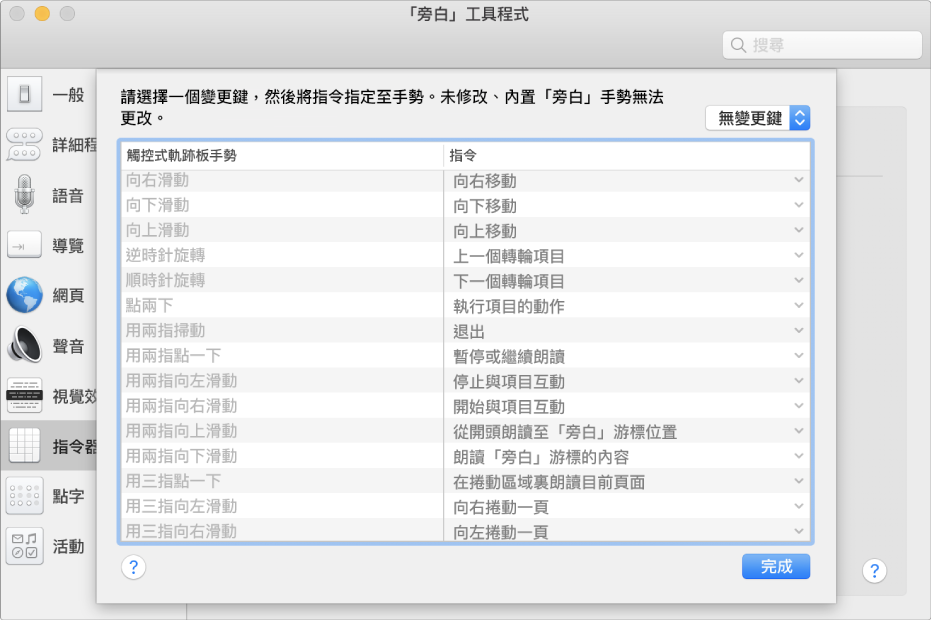Viewport: 931px width, 620px height.
Task: Expand command dropdown for 開始與項目互動
Action: [799, 406]
